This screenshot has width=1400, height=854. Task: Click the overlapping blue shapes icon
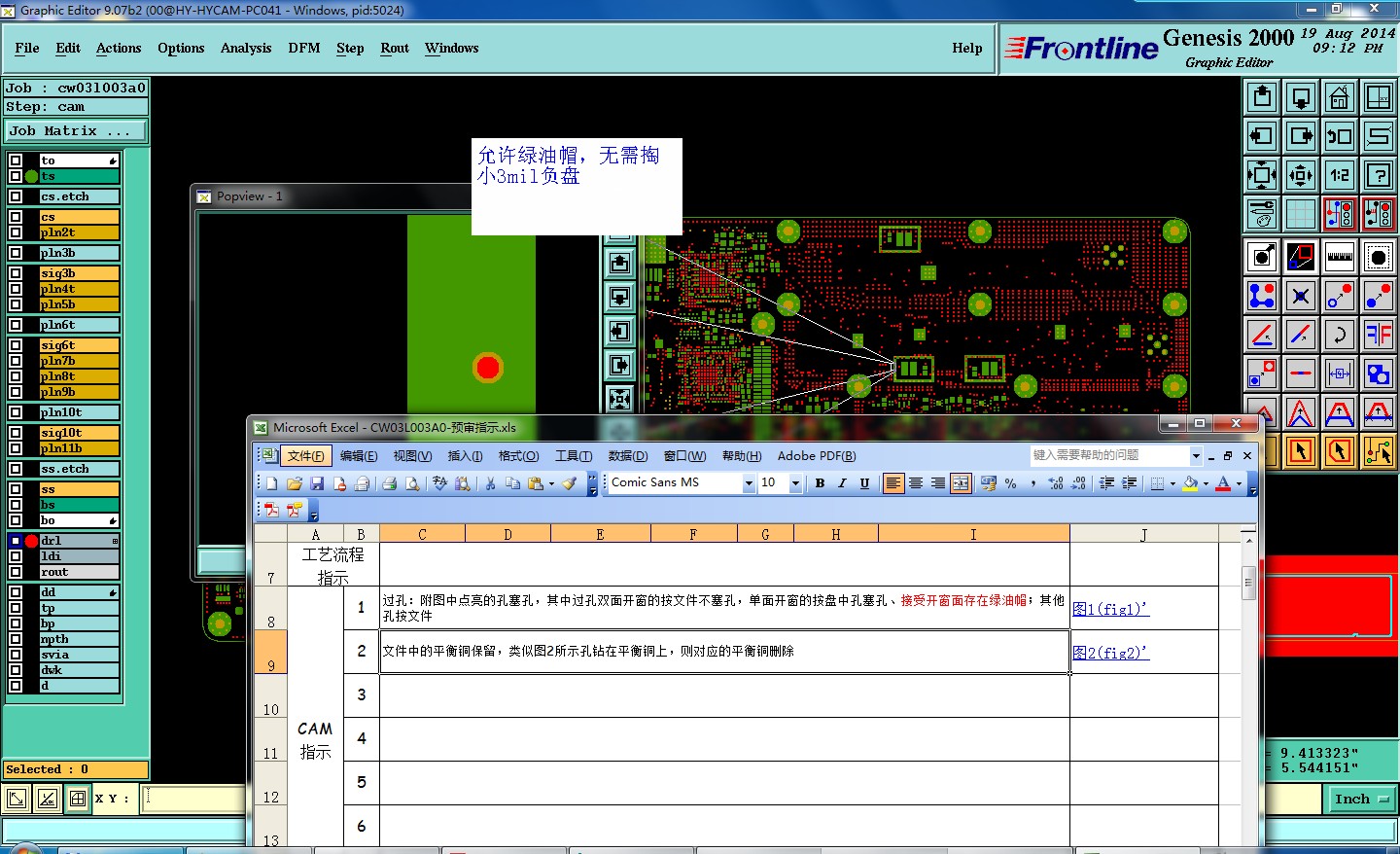1378,374
